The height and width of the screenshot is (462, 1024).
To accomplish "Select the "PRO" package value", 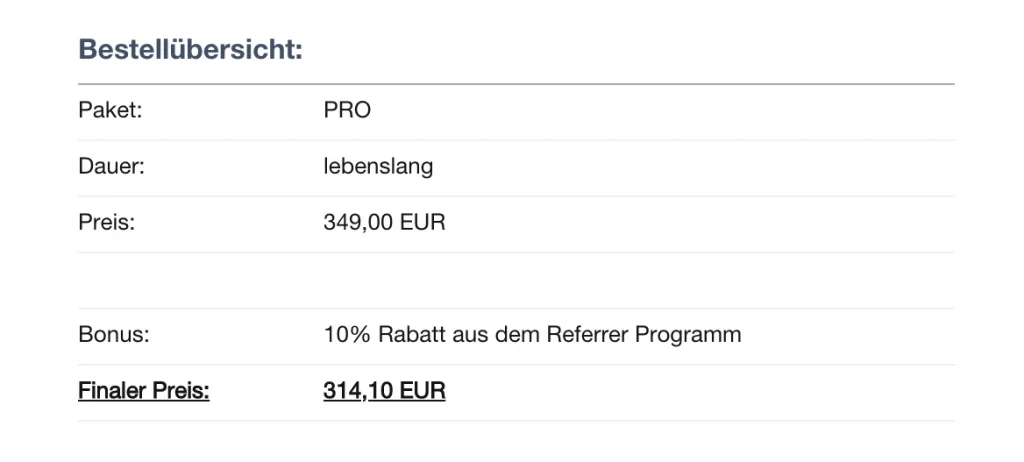I will click(x=347, y=110).
